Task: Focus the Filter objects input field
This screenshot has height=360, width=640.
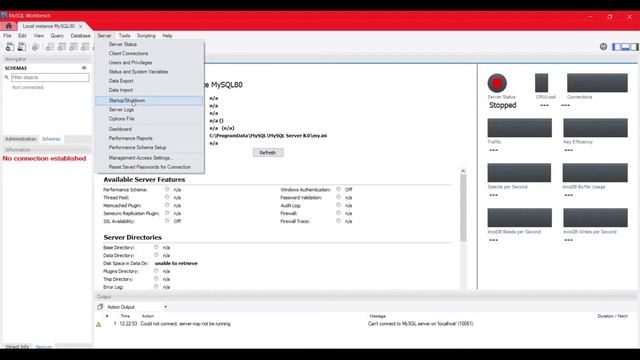Action: [x=50, y=77]
